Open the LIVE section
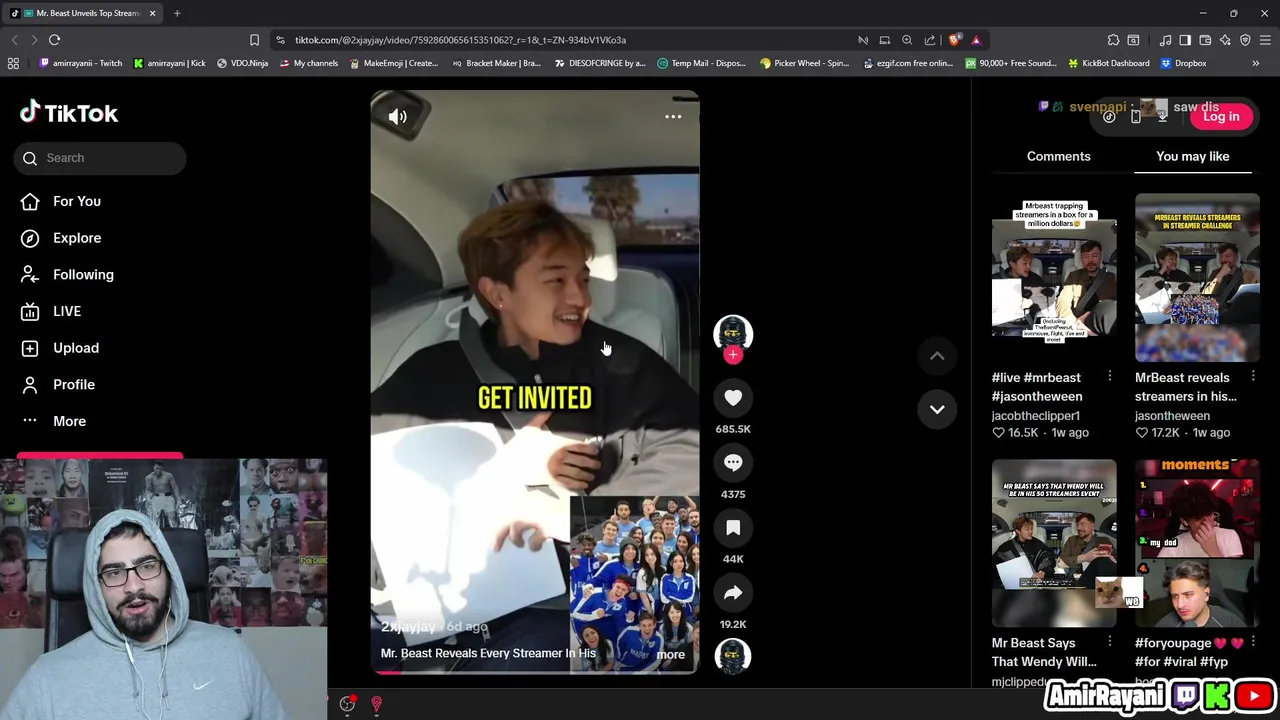1280x720 pixels. [x=51, y=311]
